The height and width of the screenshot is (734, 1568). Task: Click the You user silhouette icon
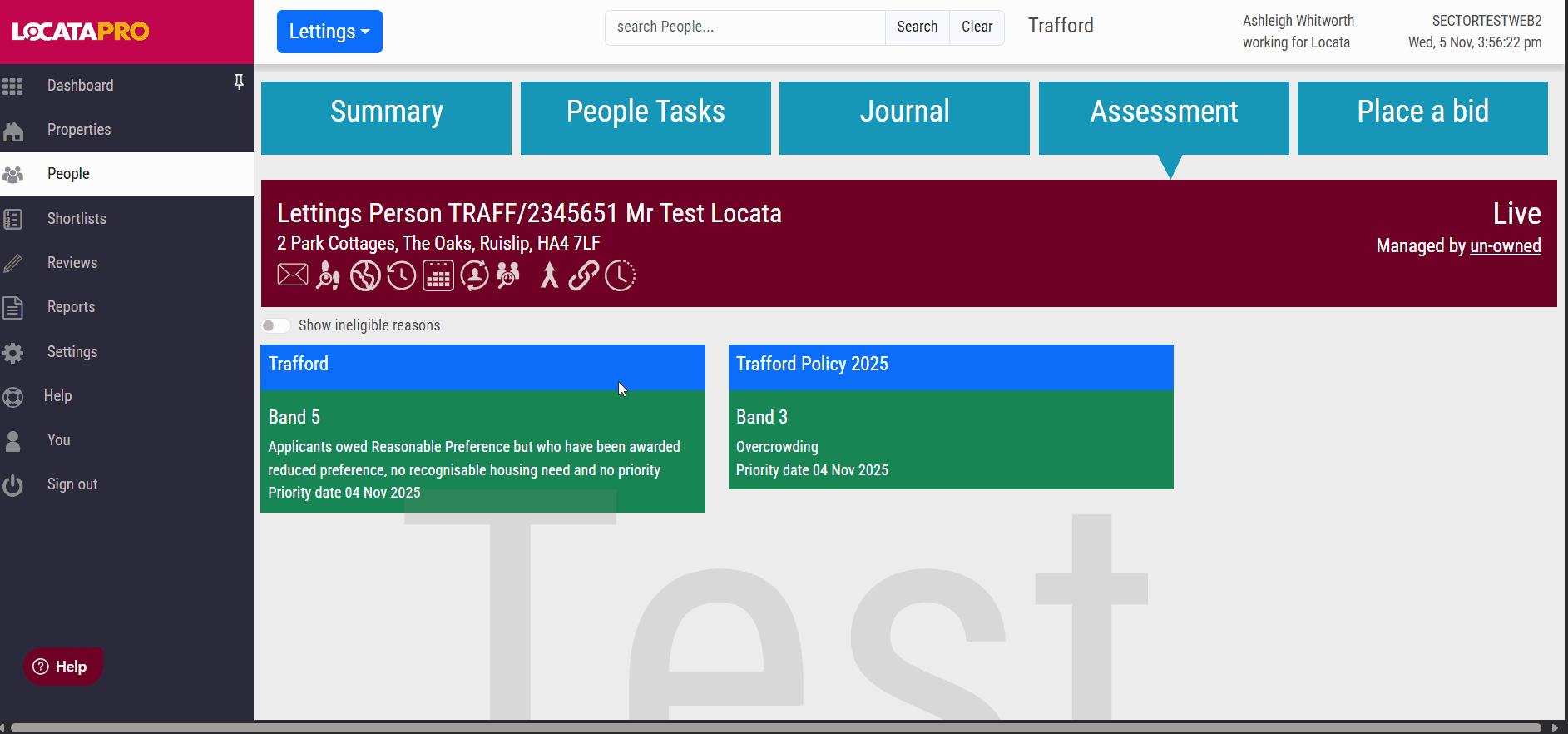point(13,441)
